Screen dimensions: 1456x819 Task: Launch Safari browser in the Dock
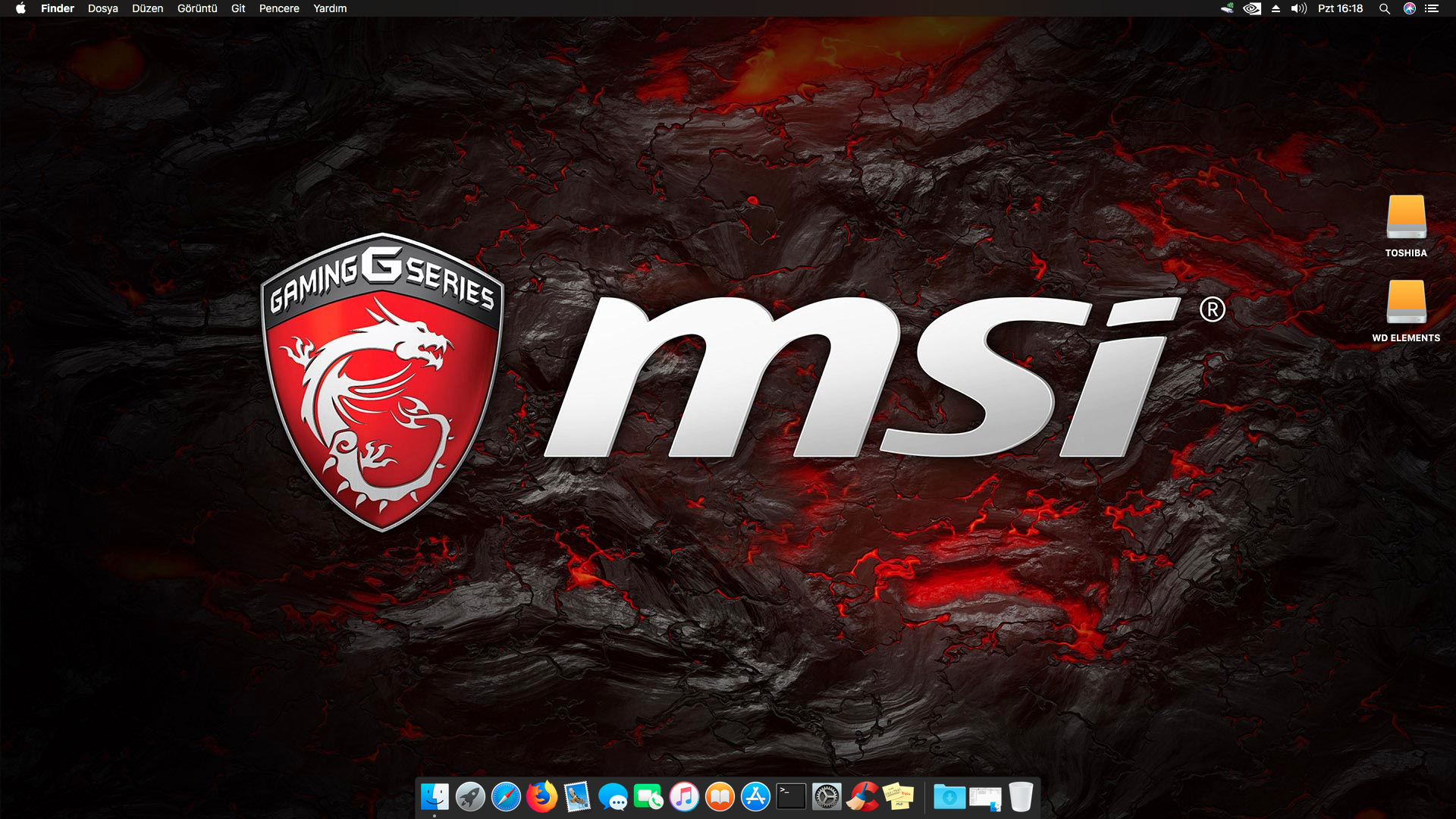click(506, 797)
